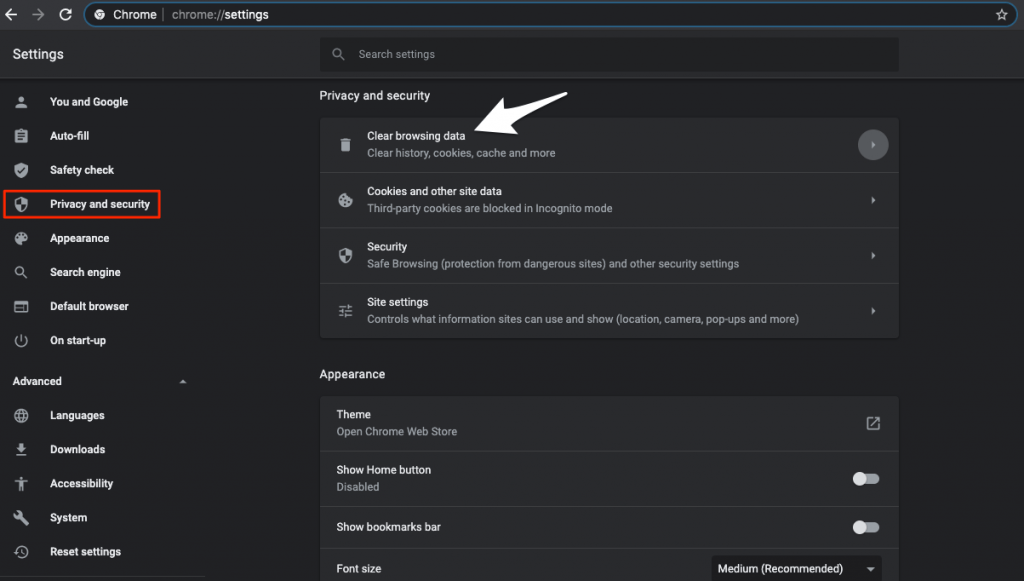Image resolution: width=1024 pixels, height=581 pixels.
Task: Open Chrome Web Store from Theme row
Action: coord(872,423)
